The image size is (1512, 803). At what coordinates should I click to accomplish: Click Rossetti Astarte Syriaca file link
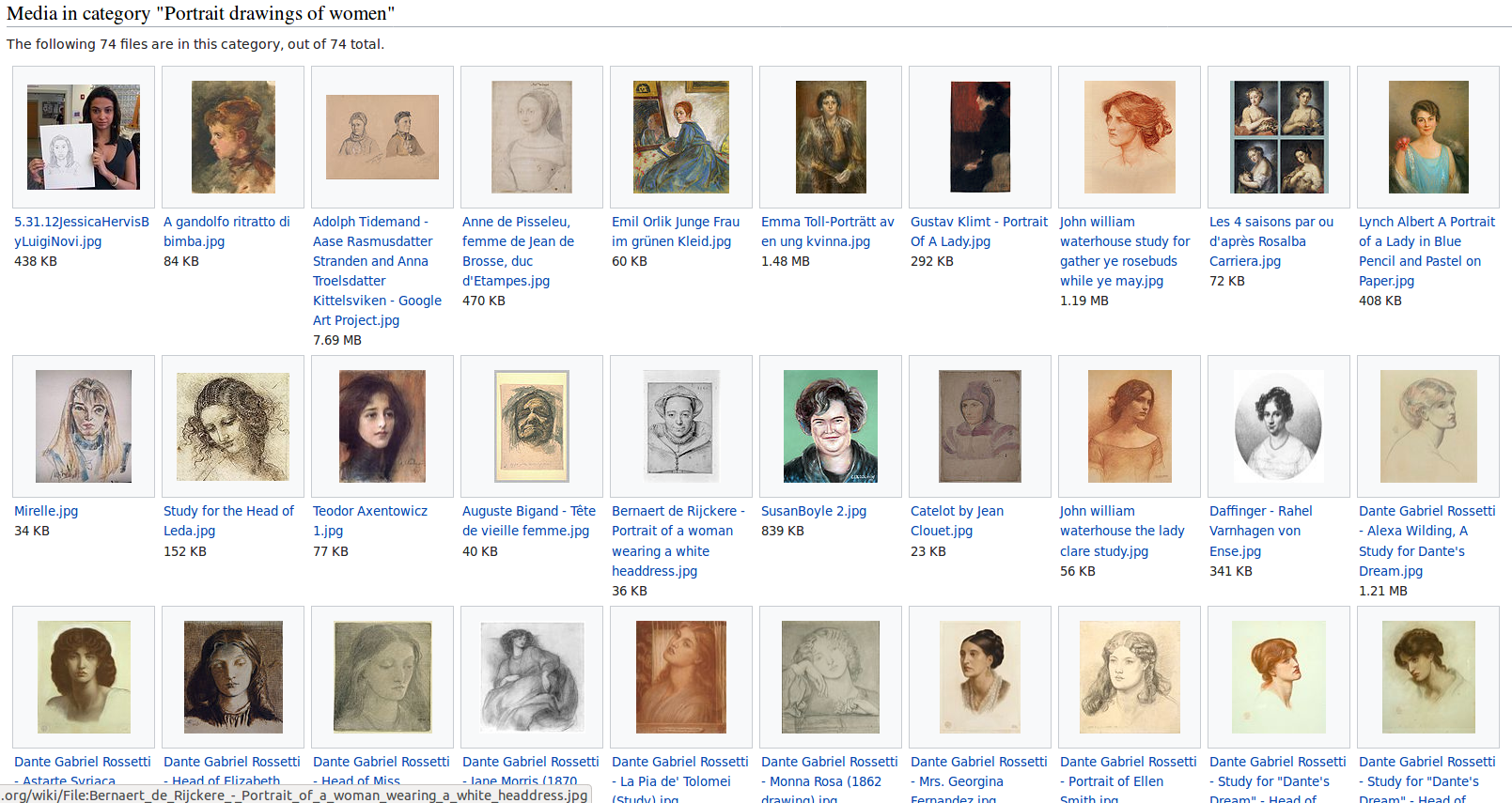(83, 770)
